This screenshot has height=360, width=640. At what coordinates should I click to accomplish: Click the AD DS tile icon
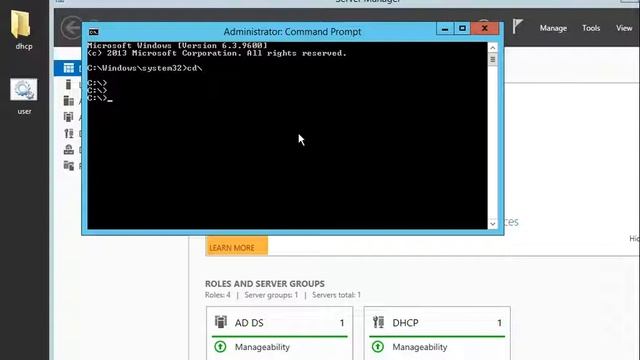221,322
